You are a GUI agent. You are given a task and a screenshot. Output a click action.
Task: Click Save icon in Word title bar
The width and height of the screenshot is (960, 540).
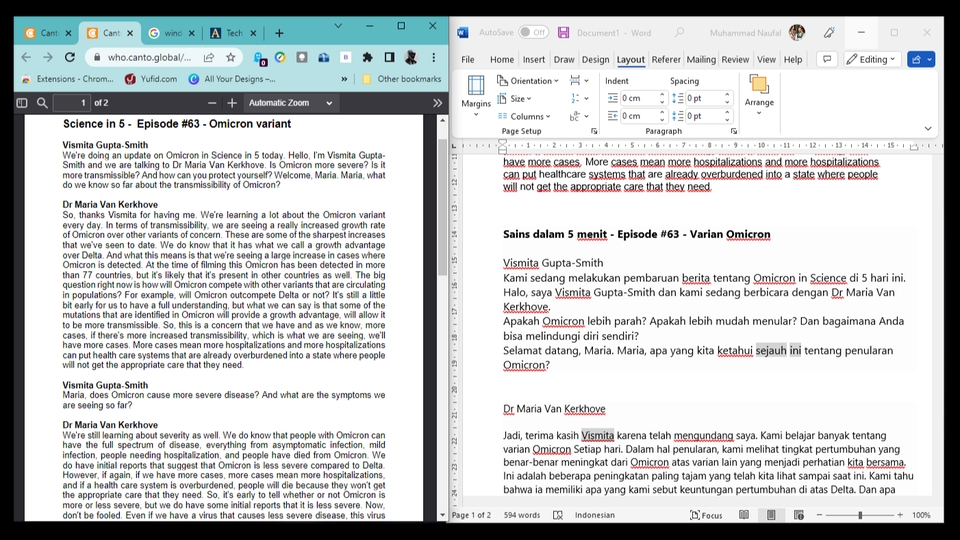pyautogui.click(x=563, y=32)
